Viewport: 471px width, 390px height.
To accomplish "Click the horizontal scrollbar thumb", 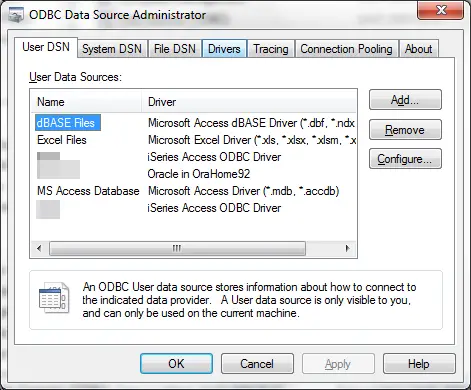I will pos(177,248).
